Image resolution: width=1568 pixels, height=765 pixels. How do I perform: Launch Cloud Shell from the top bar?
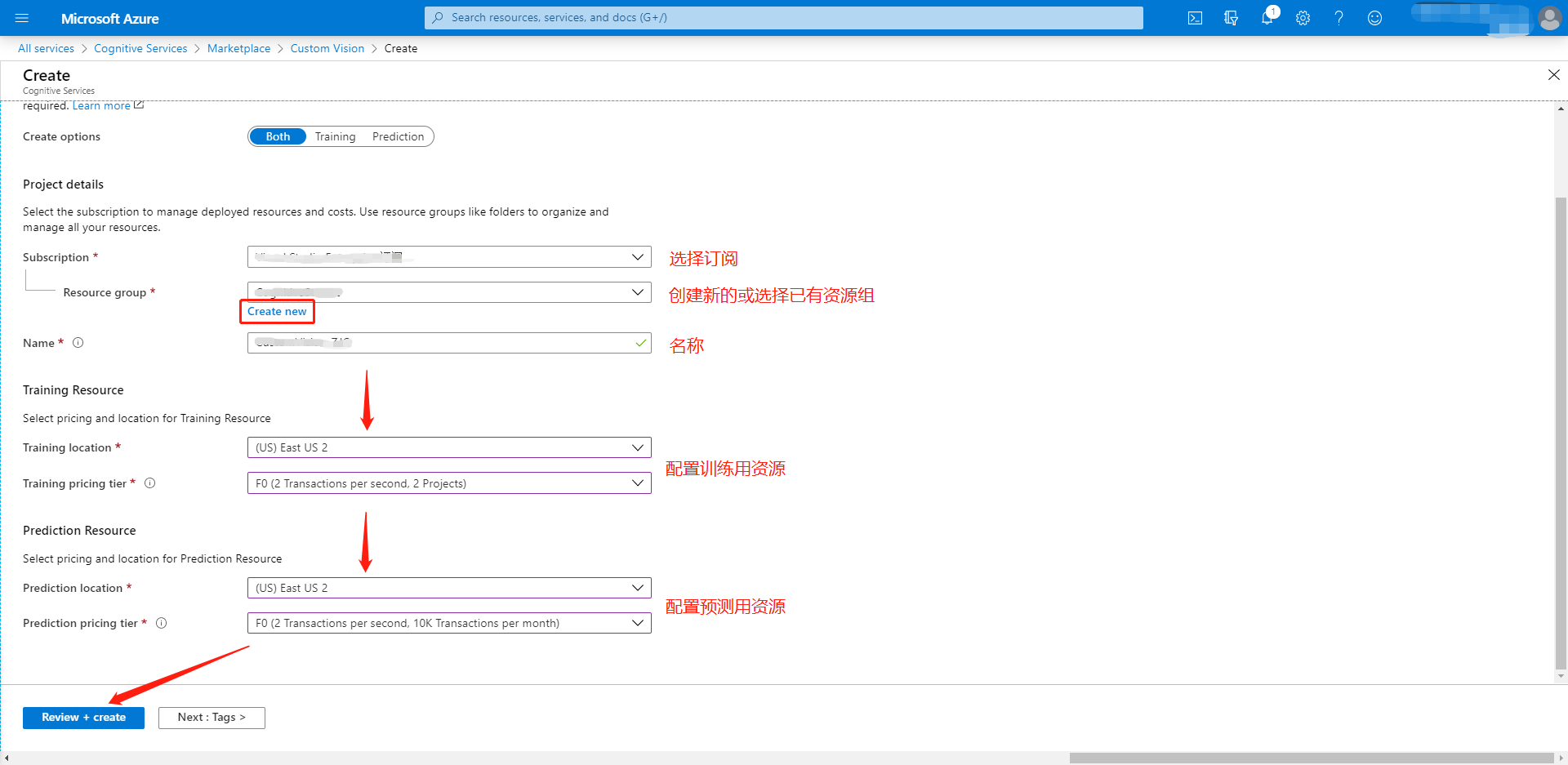point(1195,18)
